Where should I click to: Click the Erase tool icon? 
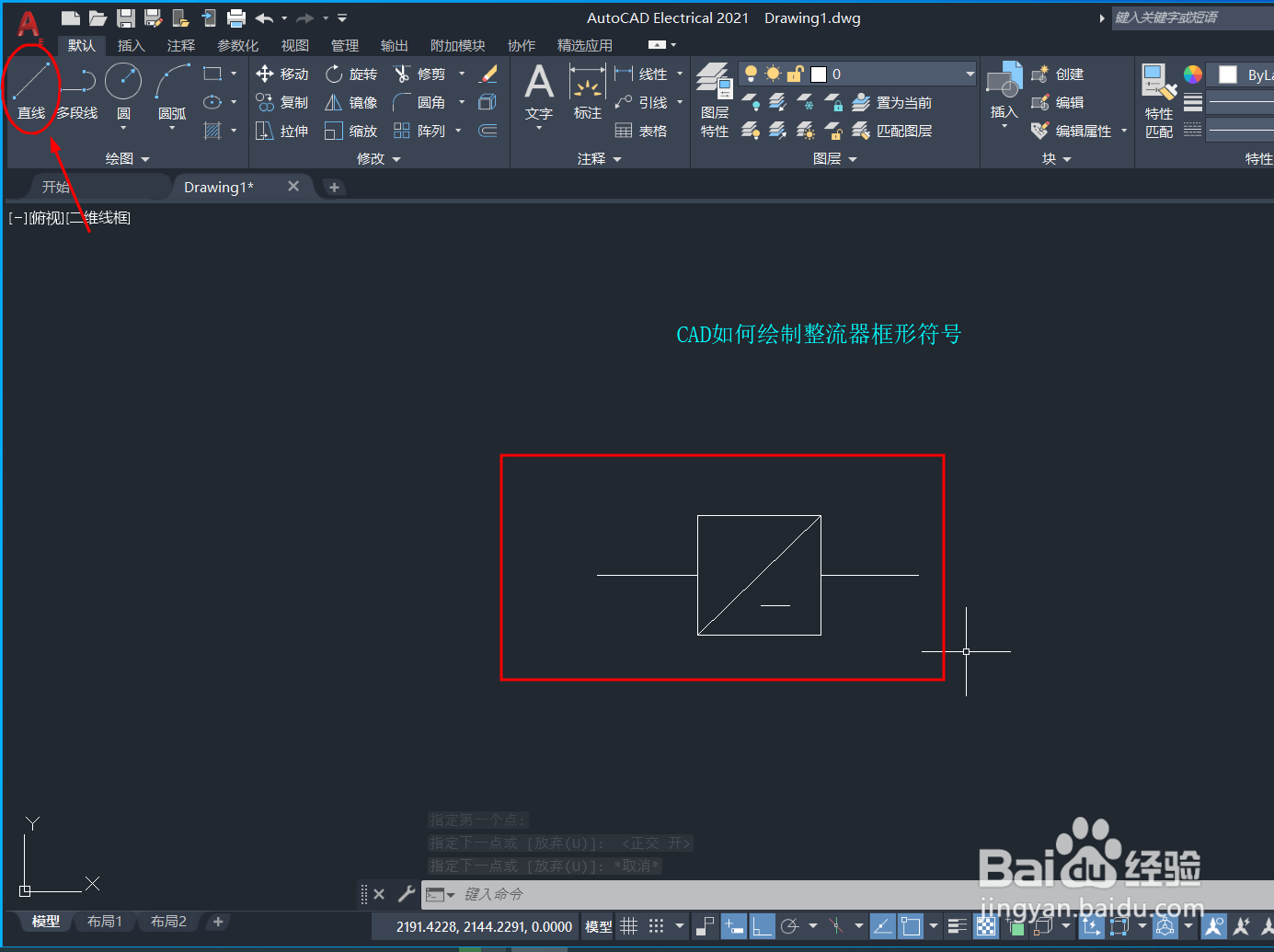(488, 74)
